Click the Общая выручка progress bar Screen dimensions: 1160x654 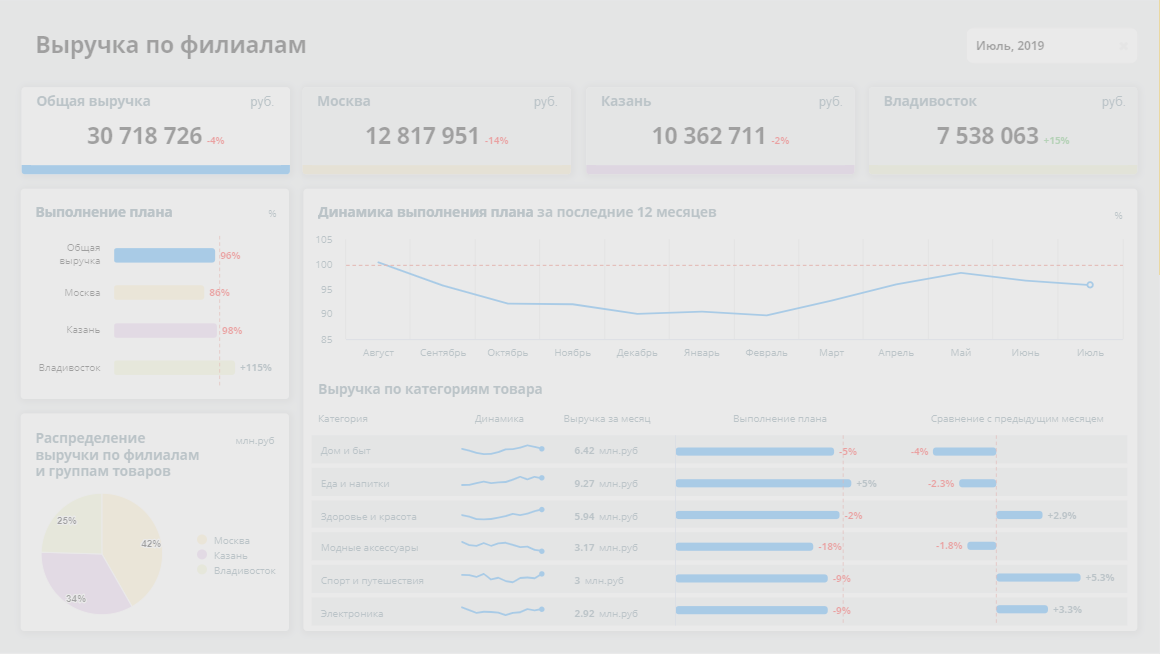tap(163, 255)
